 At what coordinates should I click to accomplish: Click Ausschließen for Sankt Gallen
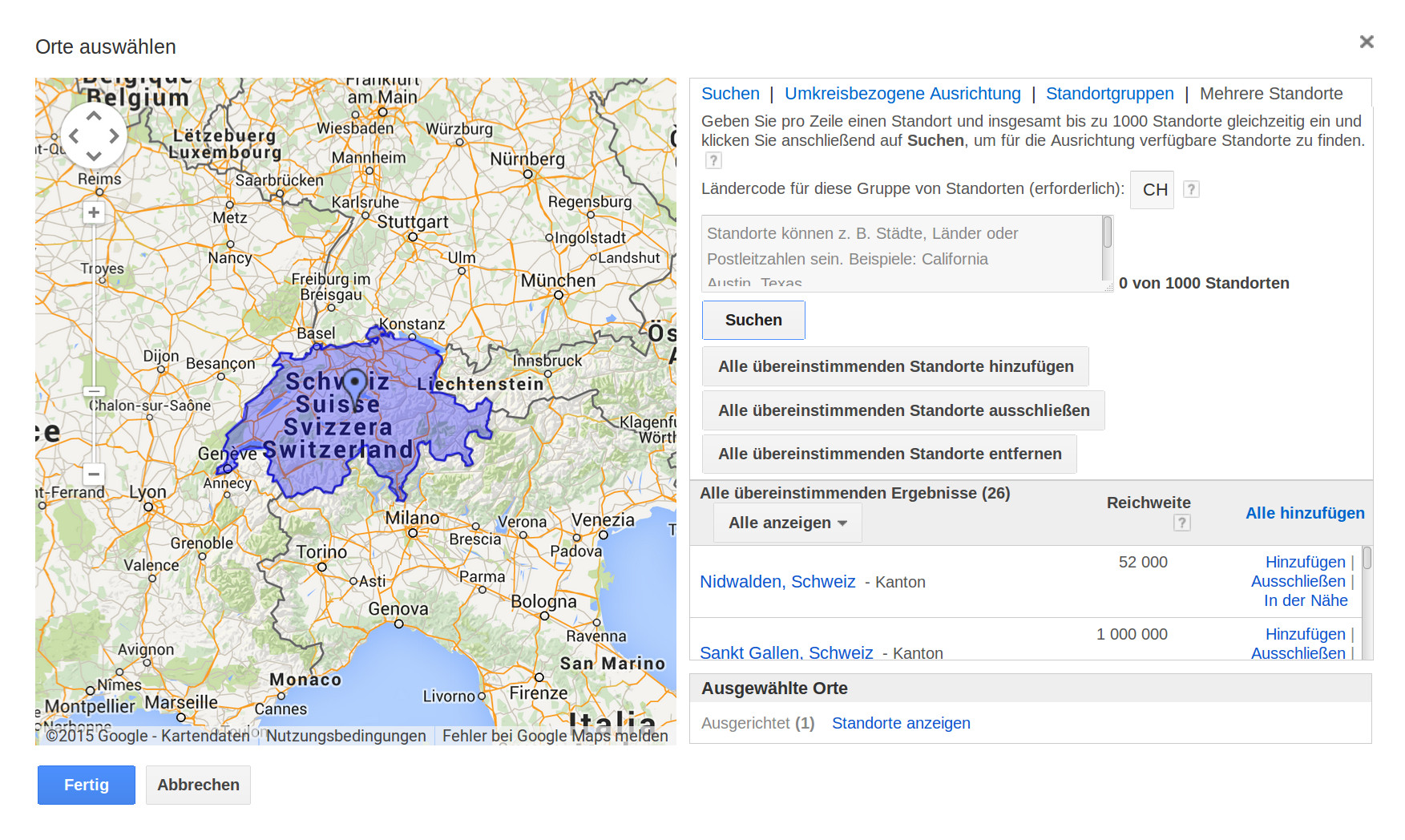(1298, 653)
